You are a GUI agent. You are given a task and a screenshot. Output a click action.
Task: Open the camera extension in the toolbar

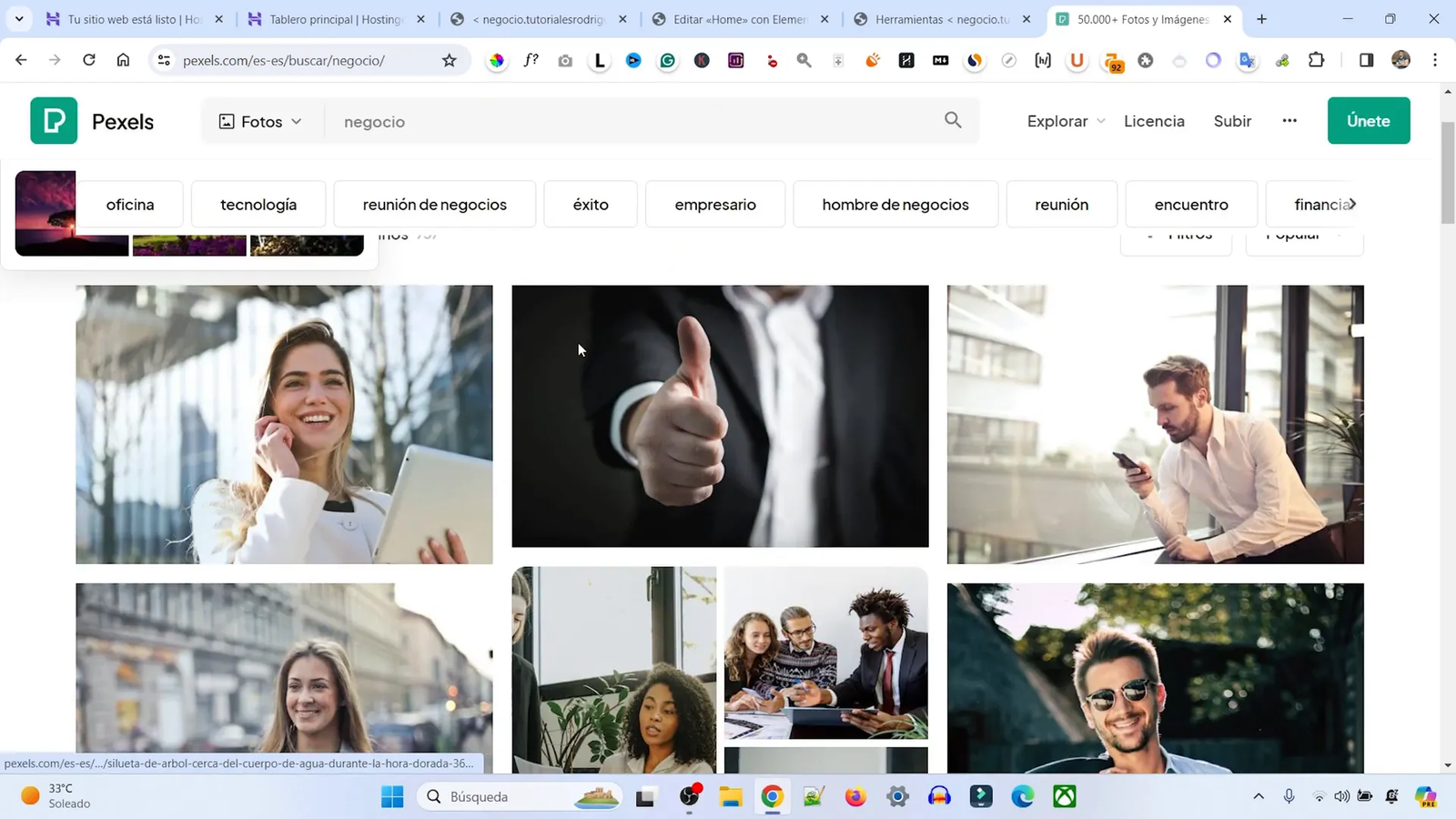tap(564, 60)
